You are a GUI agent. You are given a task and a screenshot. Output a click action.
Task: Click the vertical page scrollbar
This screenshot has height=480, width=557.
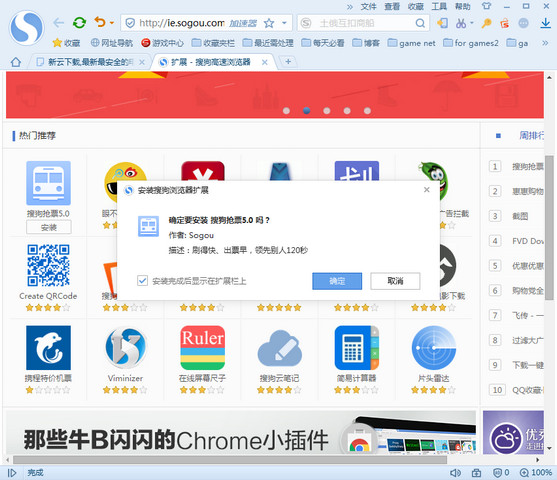tap(549, 227)
